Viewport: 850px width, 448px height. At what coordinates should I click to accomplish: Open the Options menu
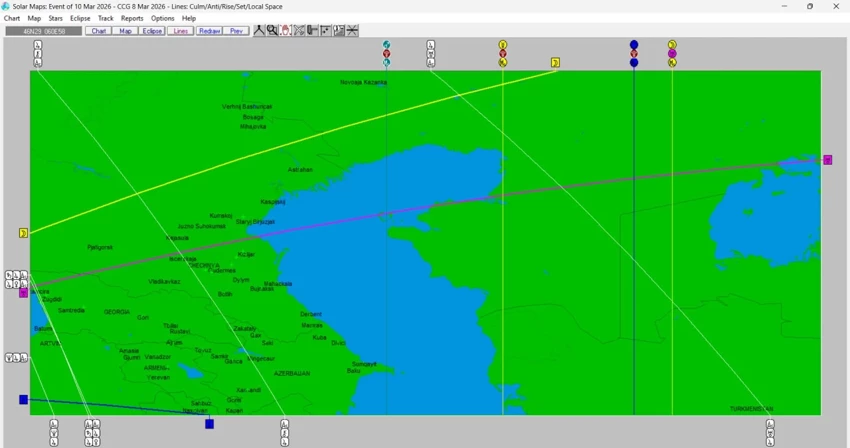163,18
